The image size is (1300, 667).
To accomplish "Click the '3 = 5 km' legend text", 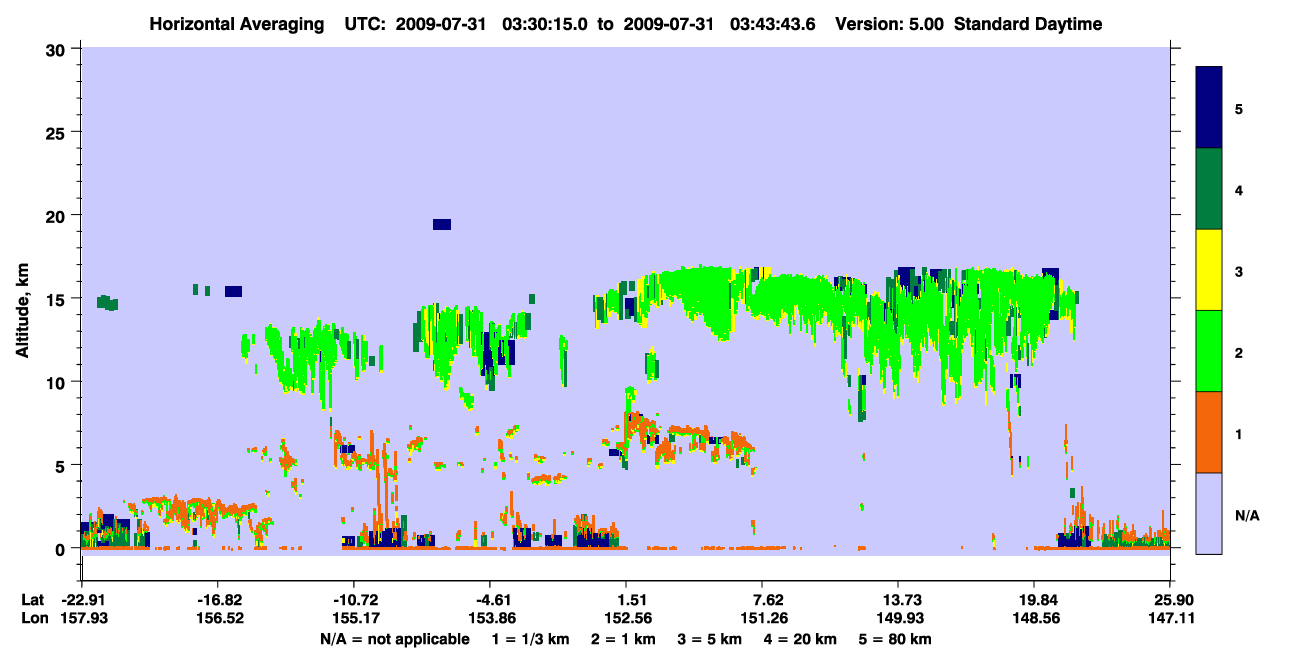I will coord(710,638).
